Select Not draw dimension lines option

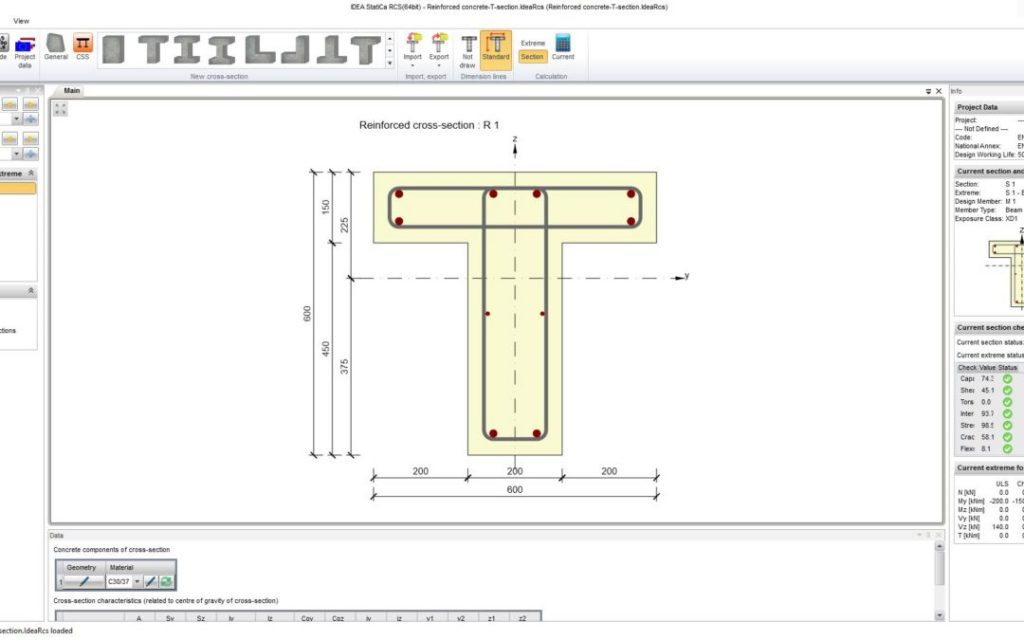[468, 52]
